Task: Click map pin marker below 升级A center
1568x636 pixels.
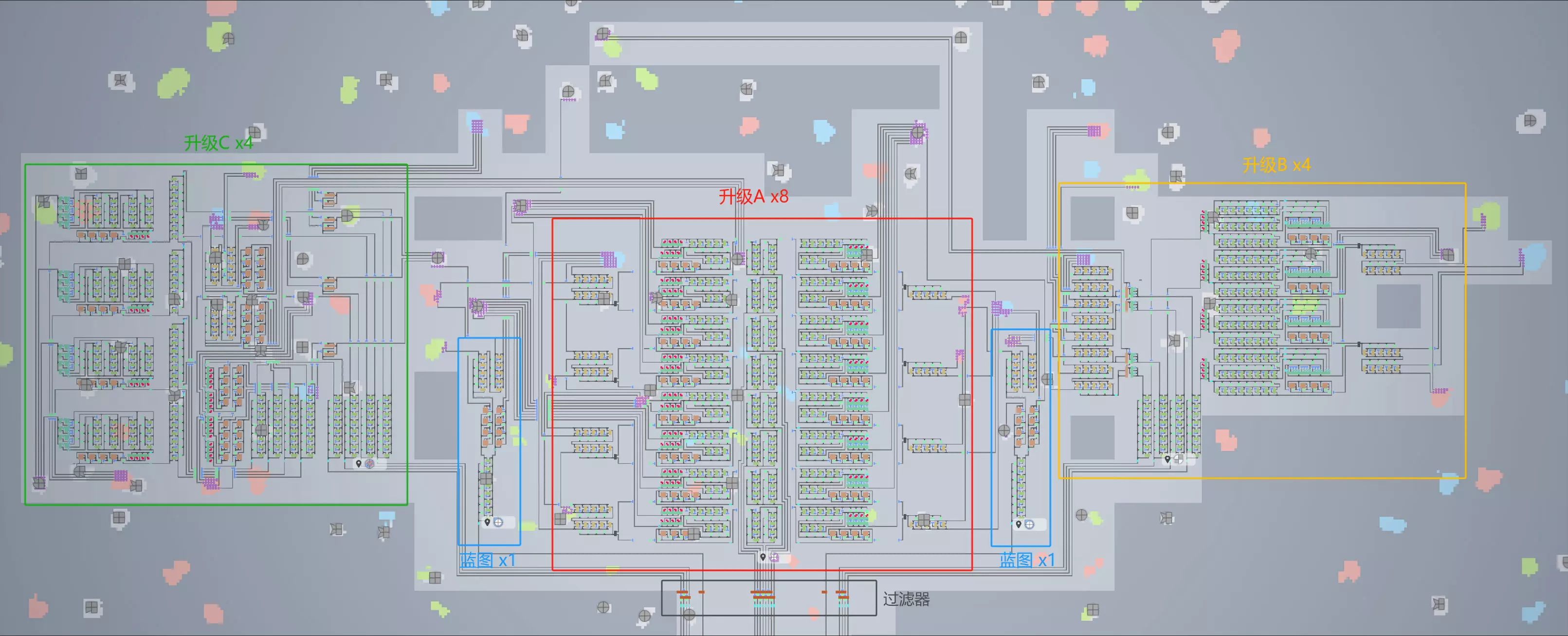Action: [x=763, y=557]
